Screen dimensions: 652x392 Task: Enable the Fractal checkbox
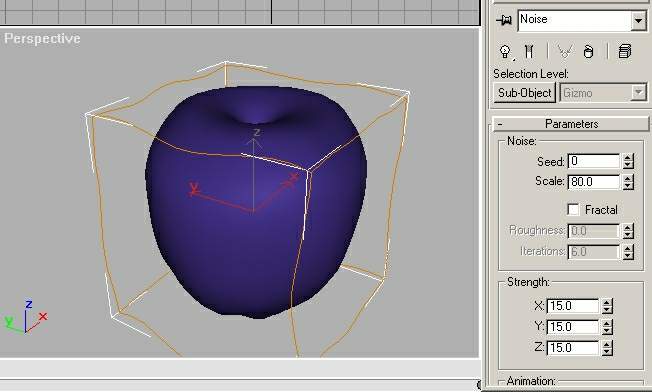pos(573,210)
